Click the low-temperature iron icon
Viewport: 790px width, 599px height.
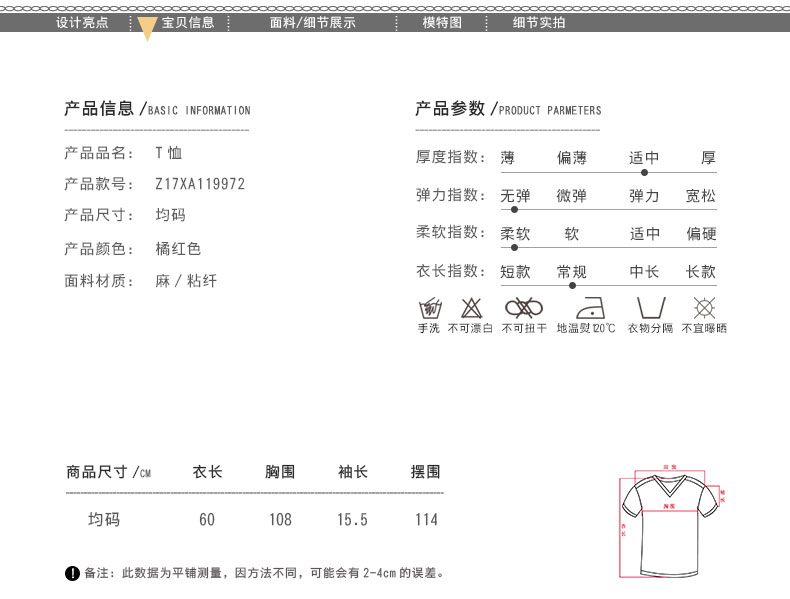tap(590, 308)
